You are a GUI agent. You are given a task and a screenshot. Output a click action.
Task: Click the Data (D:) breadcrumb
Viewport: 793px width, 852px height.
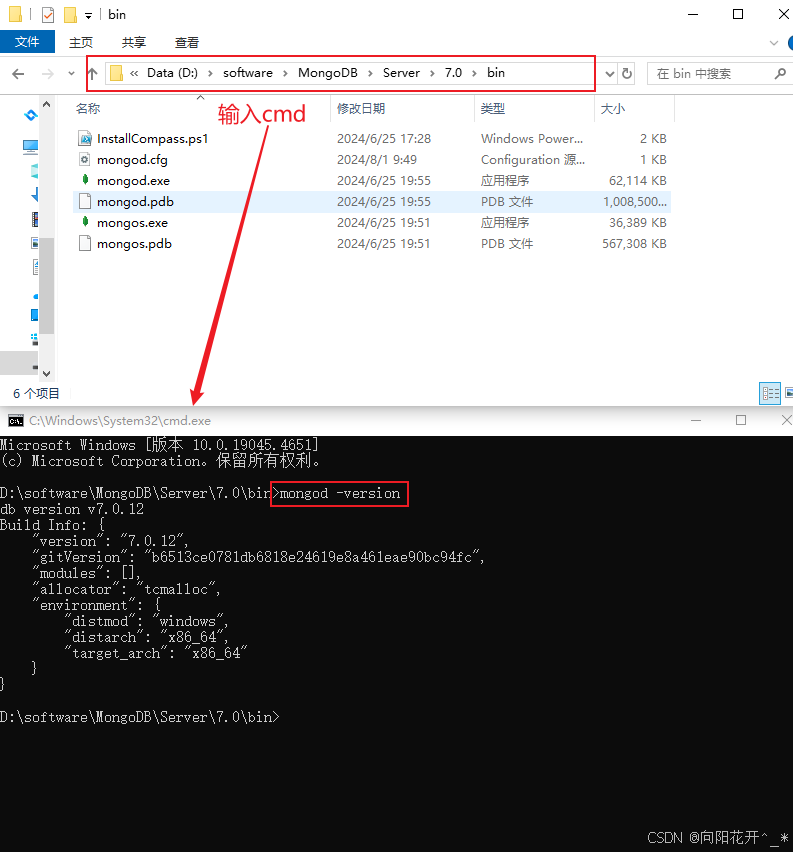[172, 73]
